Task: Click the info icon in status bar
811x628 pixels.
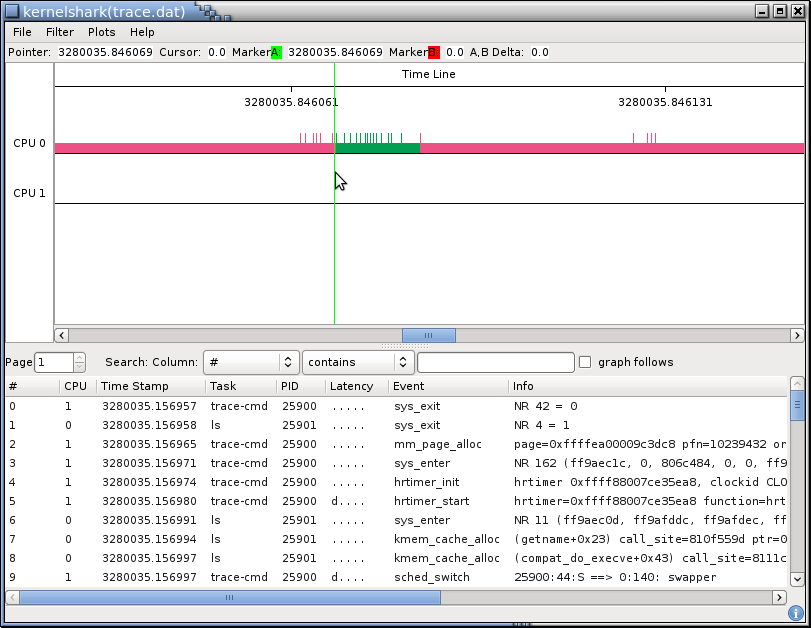Action: click(x=795, y=614)
